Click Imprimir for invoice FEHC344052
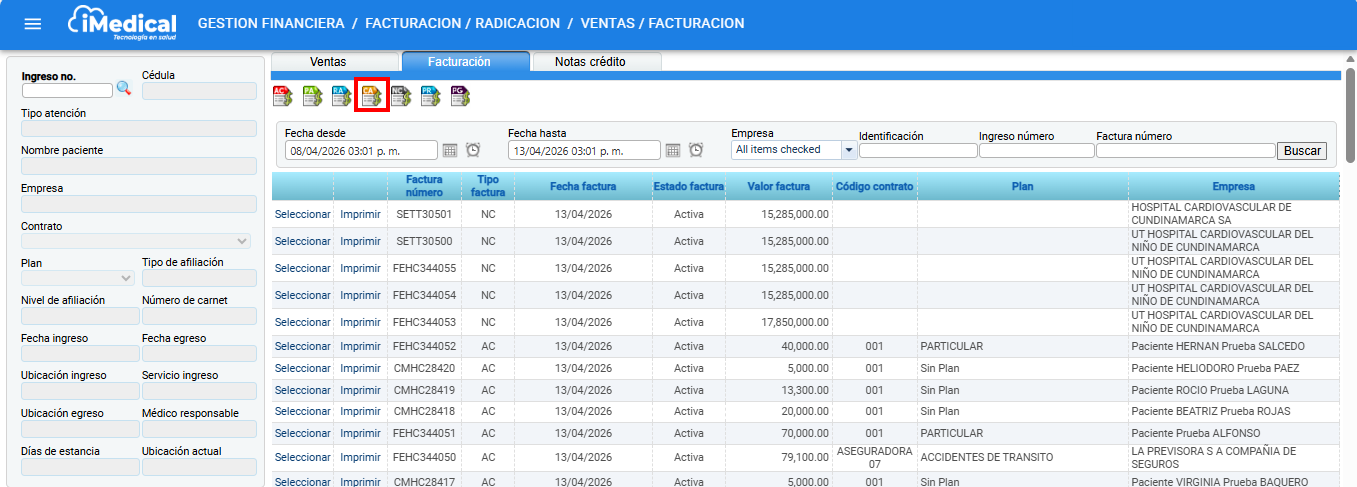The height and width of the screenshot is (487, 1357). pos(360,346)
